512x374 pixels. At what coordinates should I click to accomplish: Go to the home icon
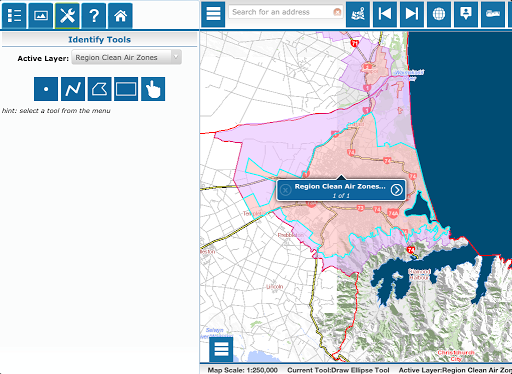(x=120, y=15)
